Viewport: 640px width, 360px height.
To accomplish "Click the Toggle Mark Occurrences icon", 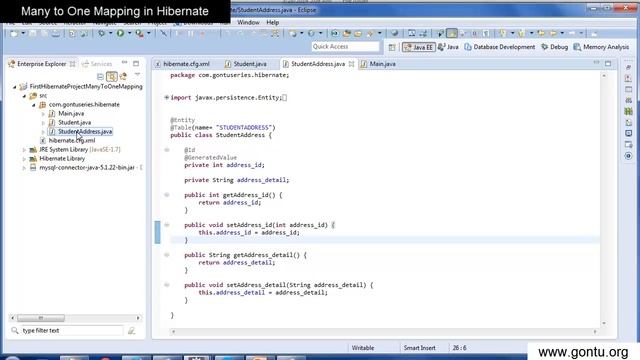I will (x=452, y=33).
